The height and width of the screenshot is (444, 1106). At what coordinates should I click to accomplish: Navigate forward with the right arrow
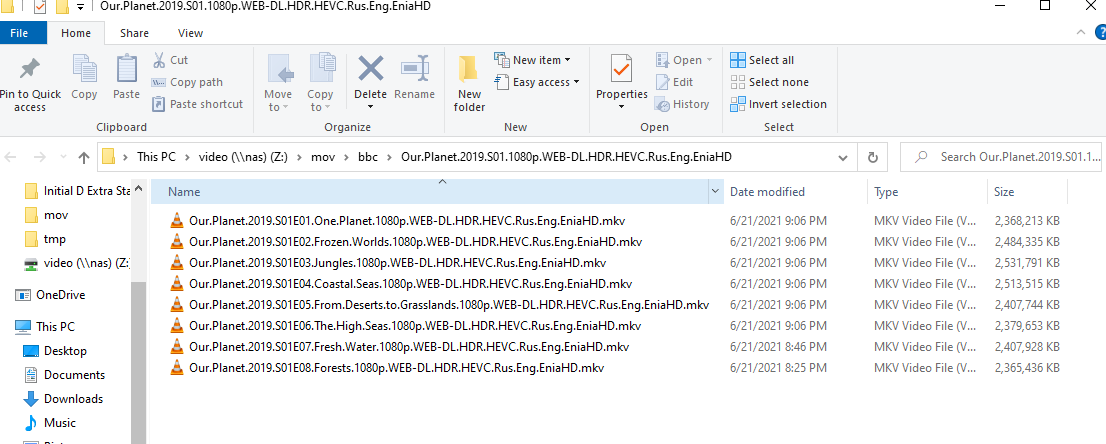click(40, 157)
